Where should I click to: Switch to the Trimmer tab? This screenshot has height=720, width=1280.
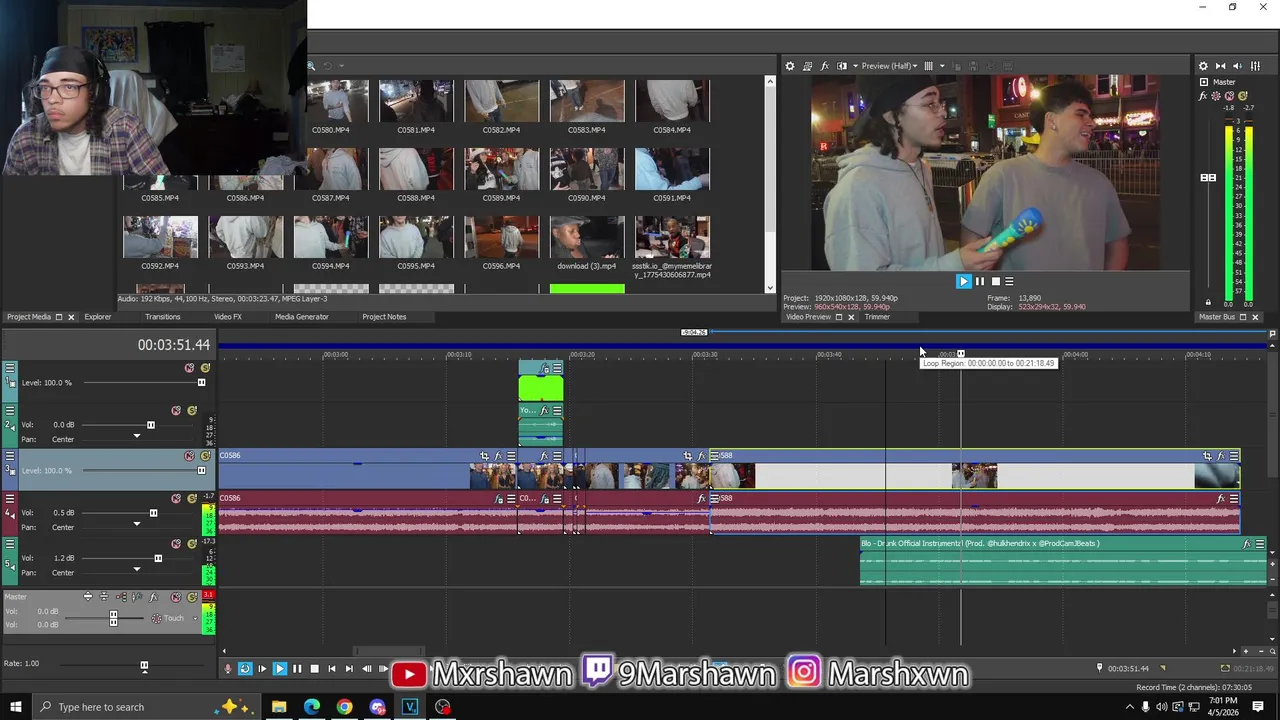click(x=877, y=317)
